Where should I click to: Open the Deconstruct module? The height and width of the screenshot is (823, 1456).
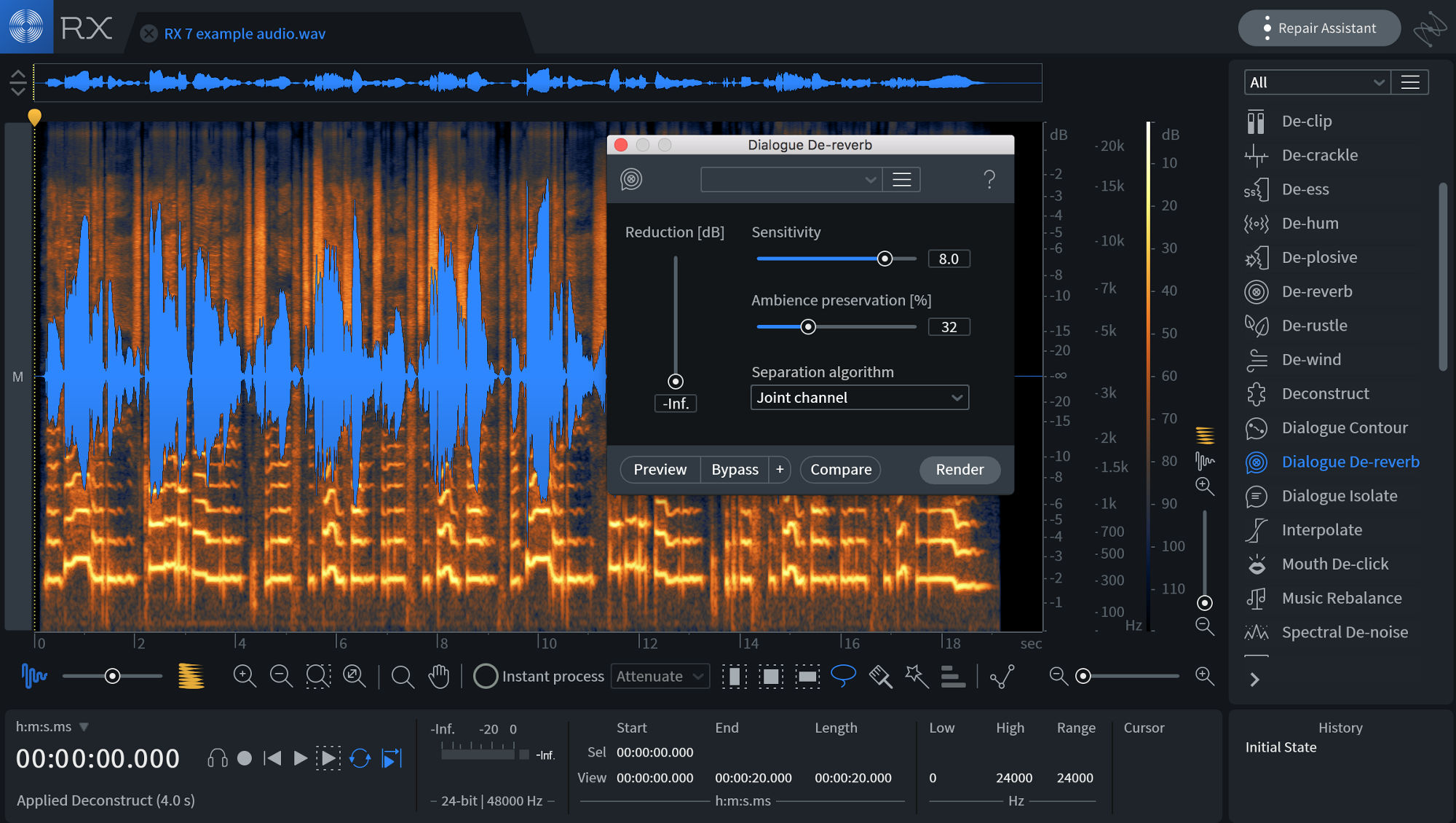pyautogui.click(x=1326, y=393)
